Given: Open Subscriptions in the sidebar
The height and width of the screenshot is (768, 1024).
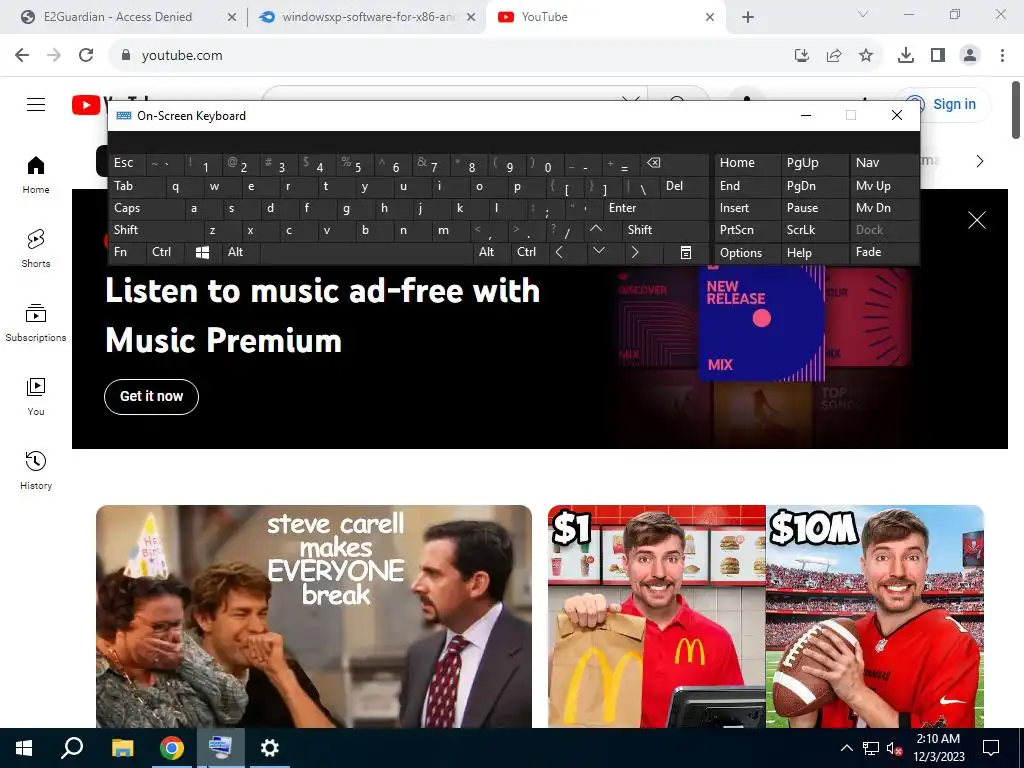Looking at the screenshot, I should point(36,323).
